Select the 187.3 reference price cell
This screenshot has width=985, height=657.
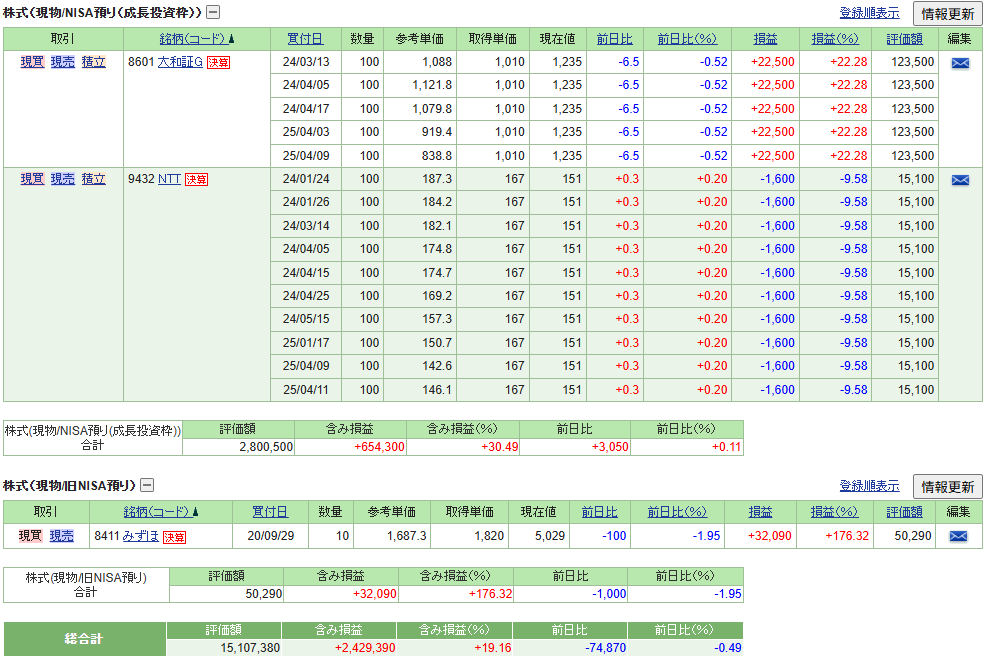click(x=420, y=178)
